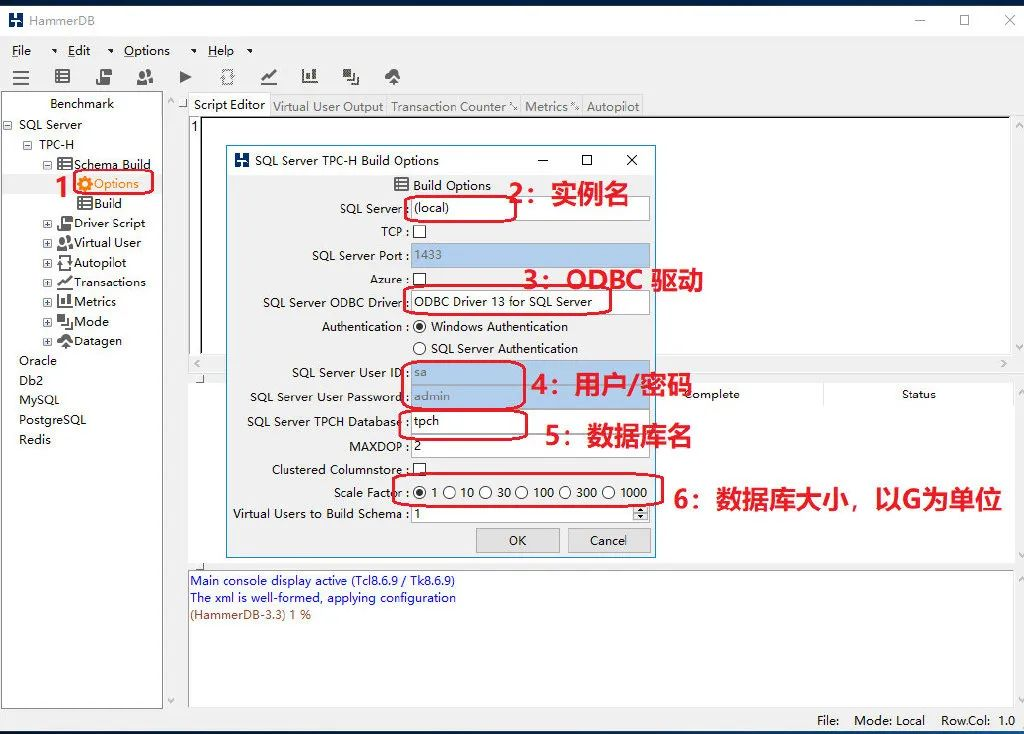
Task: Switch to the Virtual User Output tab
Action: click(x=328, y=106)
